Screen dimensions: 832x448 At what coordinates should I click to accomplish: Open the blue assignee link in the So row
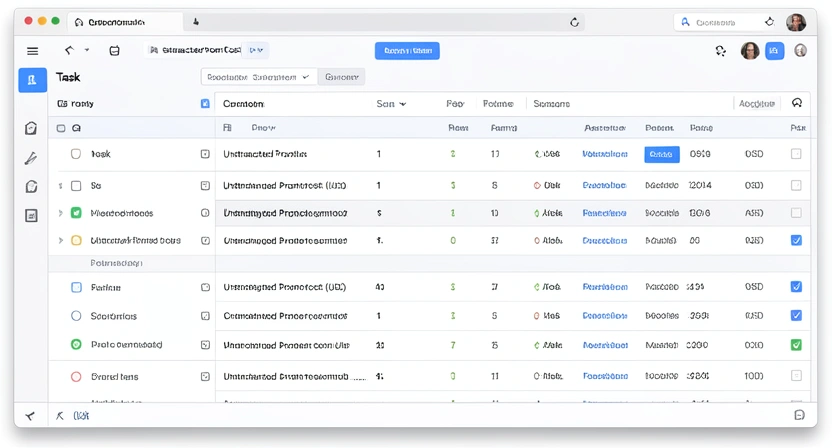coord(604,185)
